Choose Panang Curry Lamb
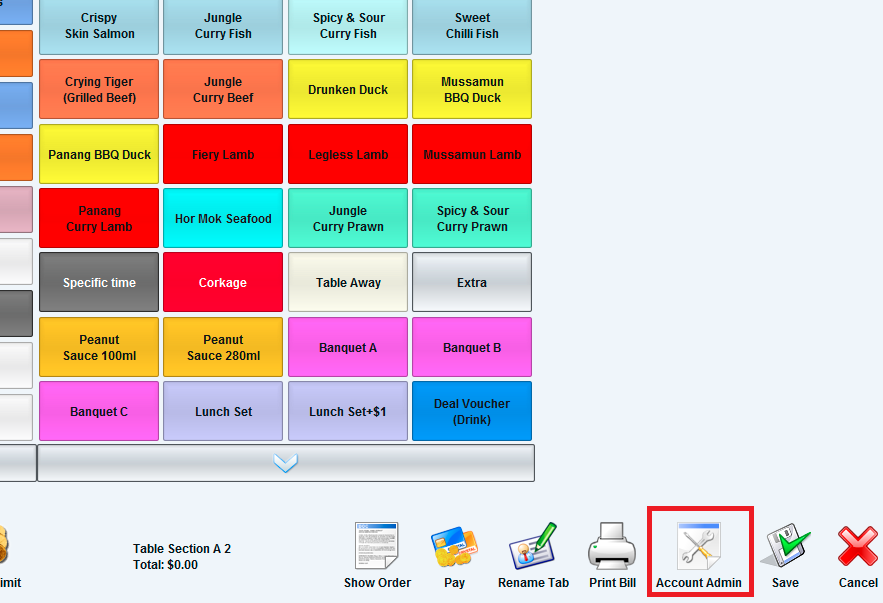Image resolution: width=883 pixels, height=603 pixels. pyautogui.click(x=99, y=218)
